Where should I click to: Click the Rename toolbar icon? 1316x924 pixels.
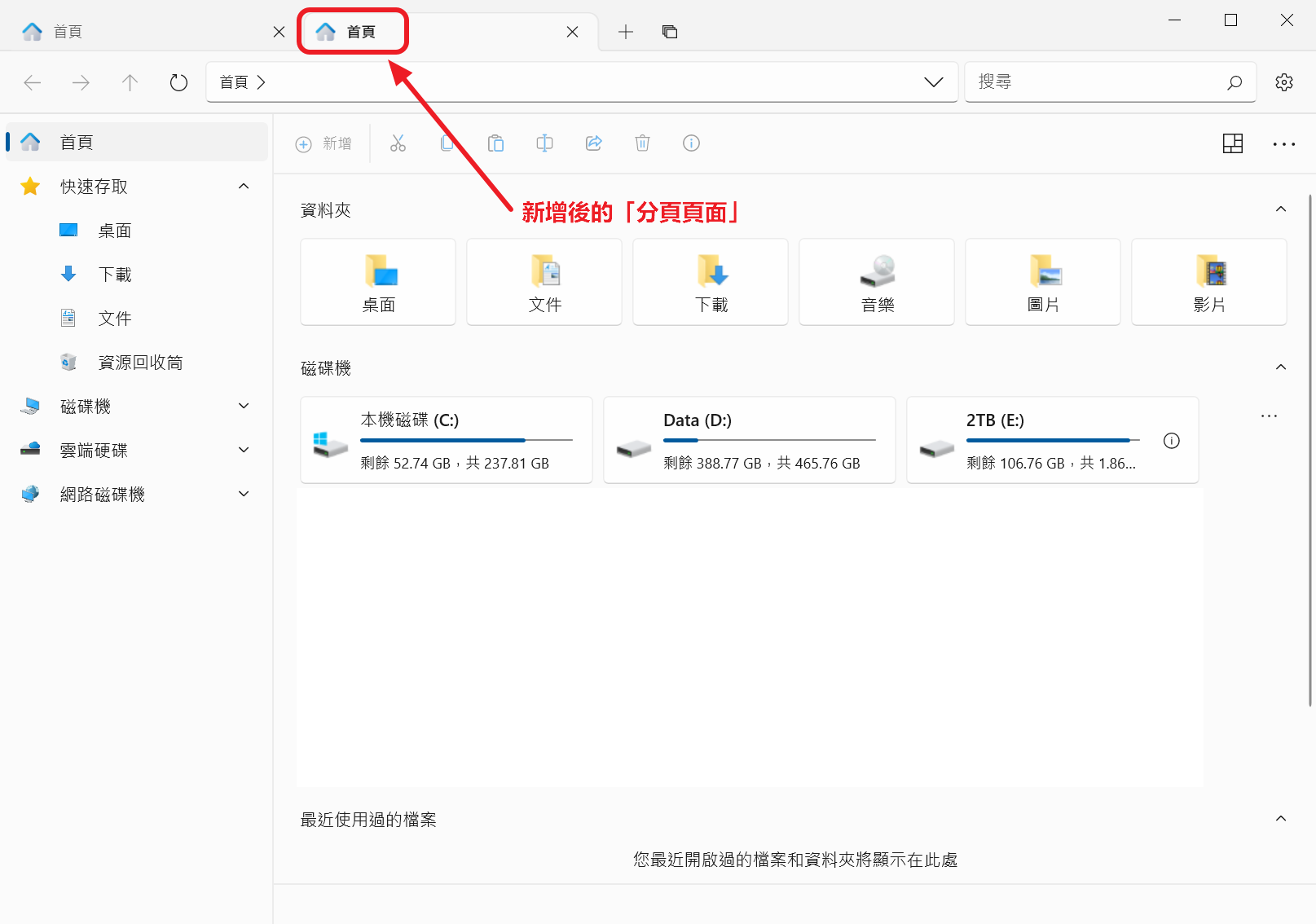544,143
